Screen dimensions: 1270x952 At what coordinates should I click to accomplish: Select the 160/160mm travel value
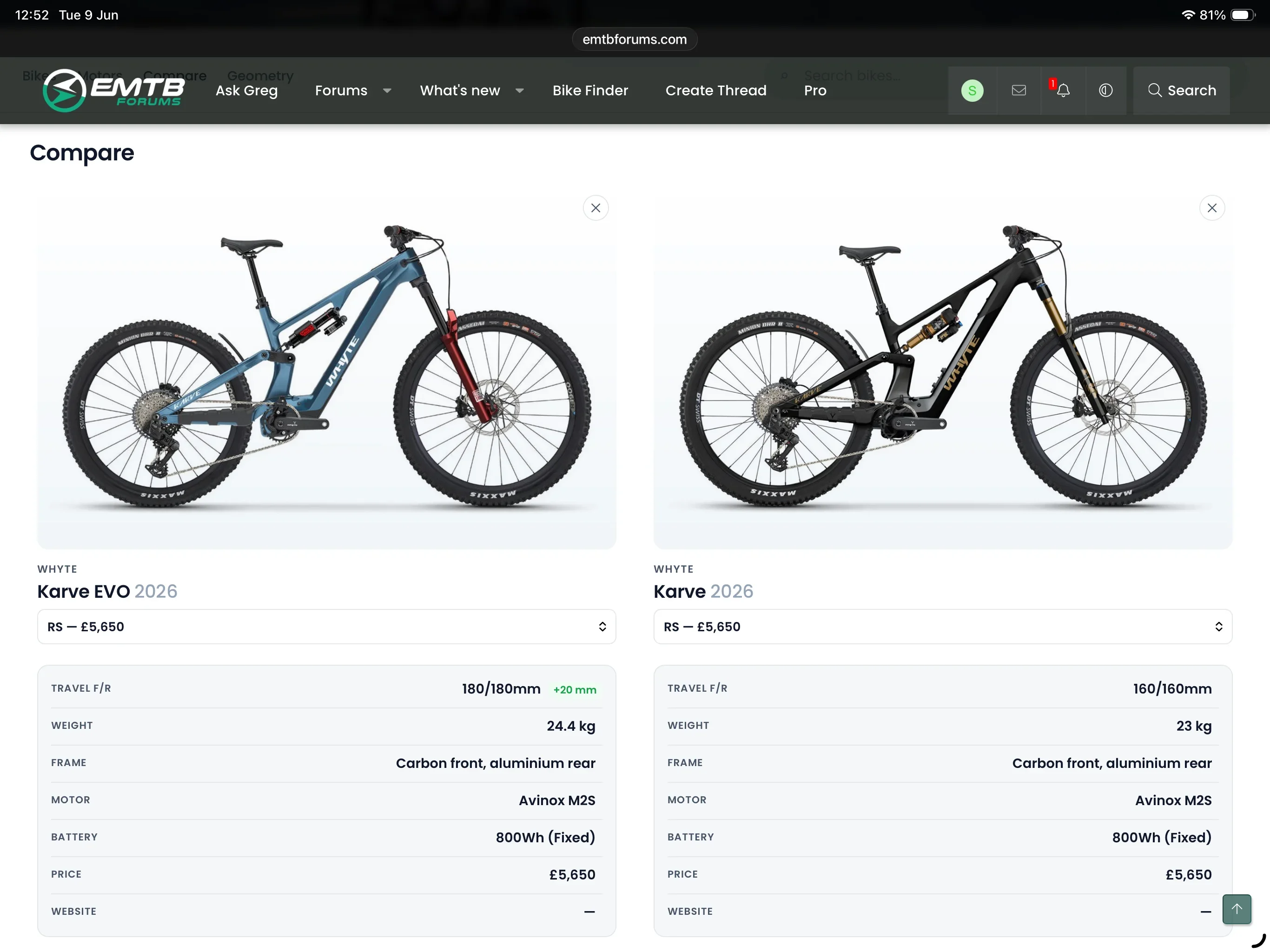[x=1172, y=688]
